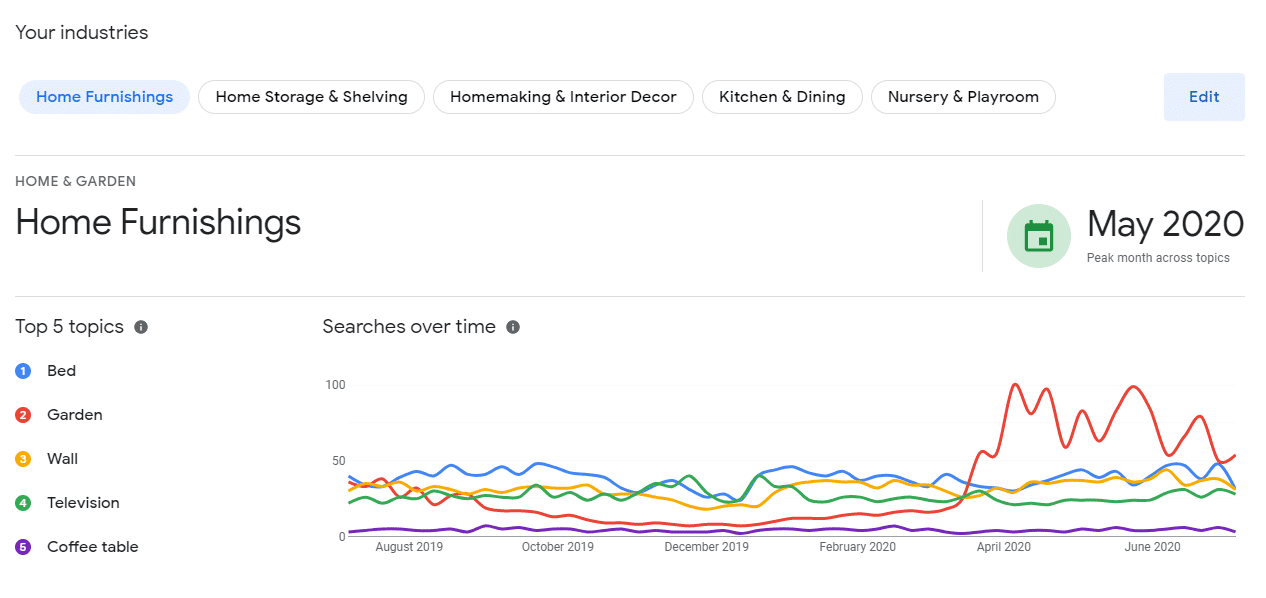Click the green calendar peak month icon
Viewport: 1266px width, 598px height.
coord(1039,236)
